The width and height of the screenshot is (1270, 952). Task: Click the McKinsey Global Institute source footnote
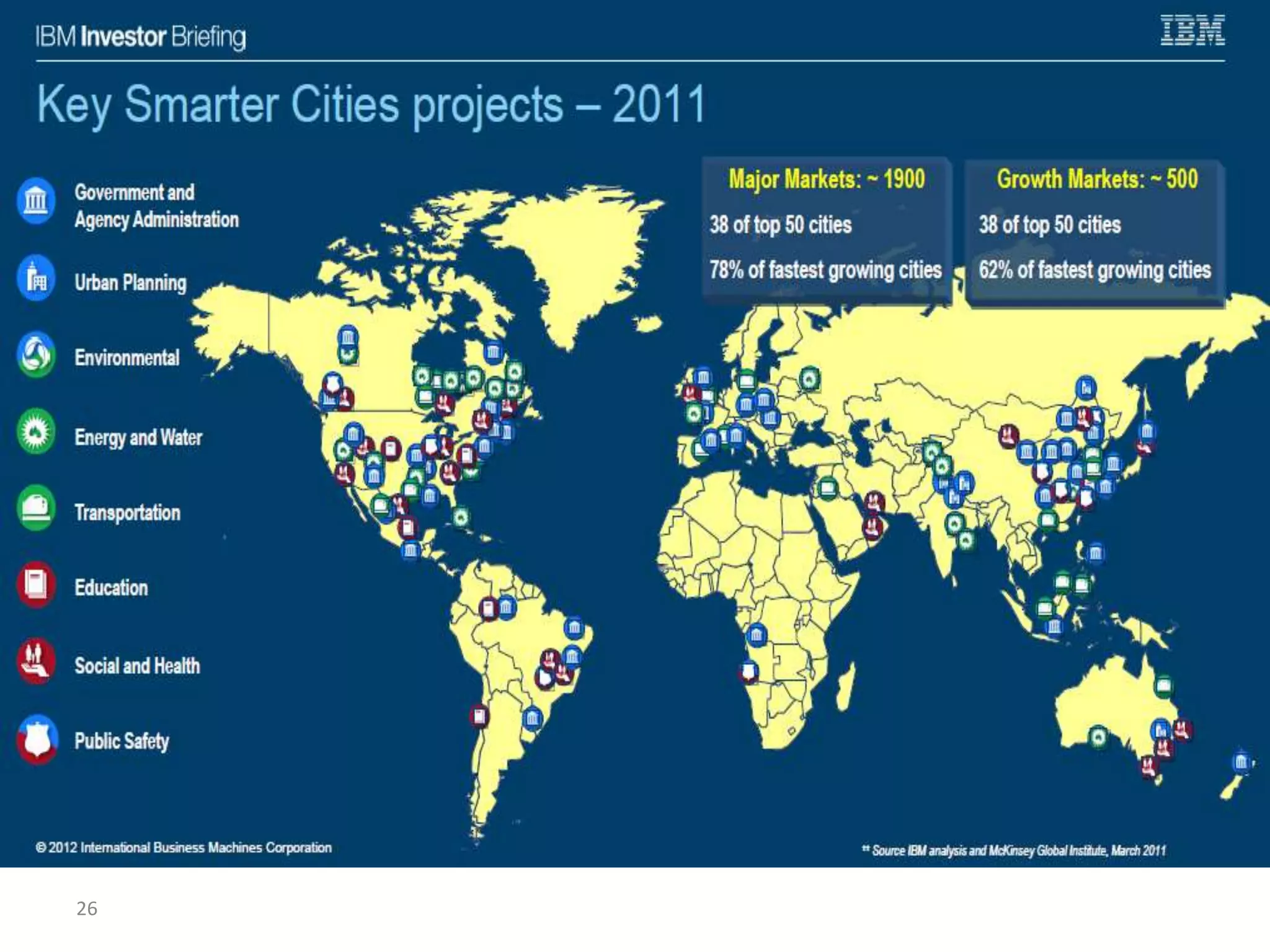pos(1013,850)
